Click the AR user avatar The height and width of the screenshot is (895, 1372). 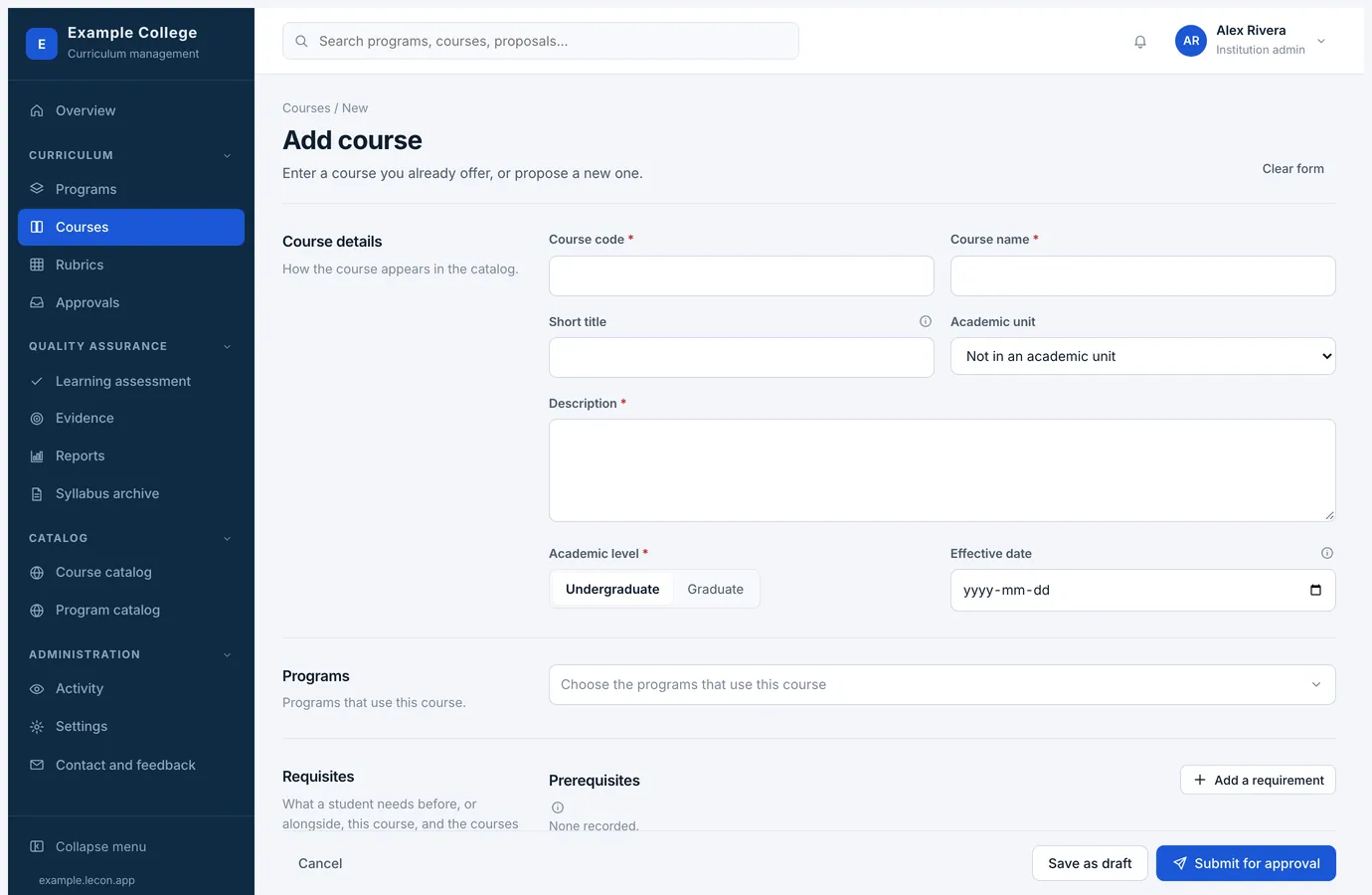pos(1191,41)
